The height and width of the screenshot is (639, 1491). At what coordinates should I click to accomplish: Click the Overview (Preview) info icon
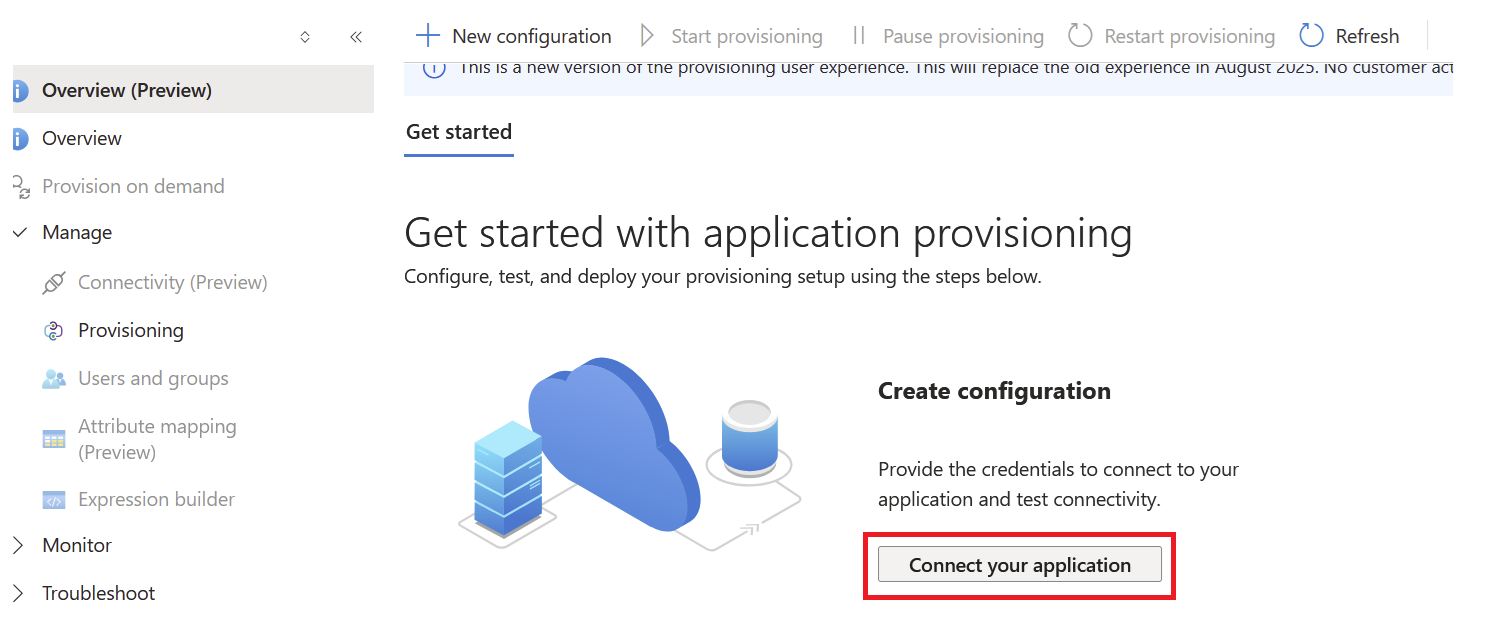pyautogui.click(x=19, y=91)
